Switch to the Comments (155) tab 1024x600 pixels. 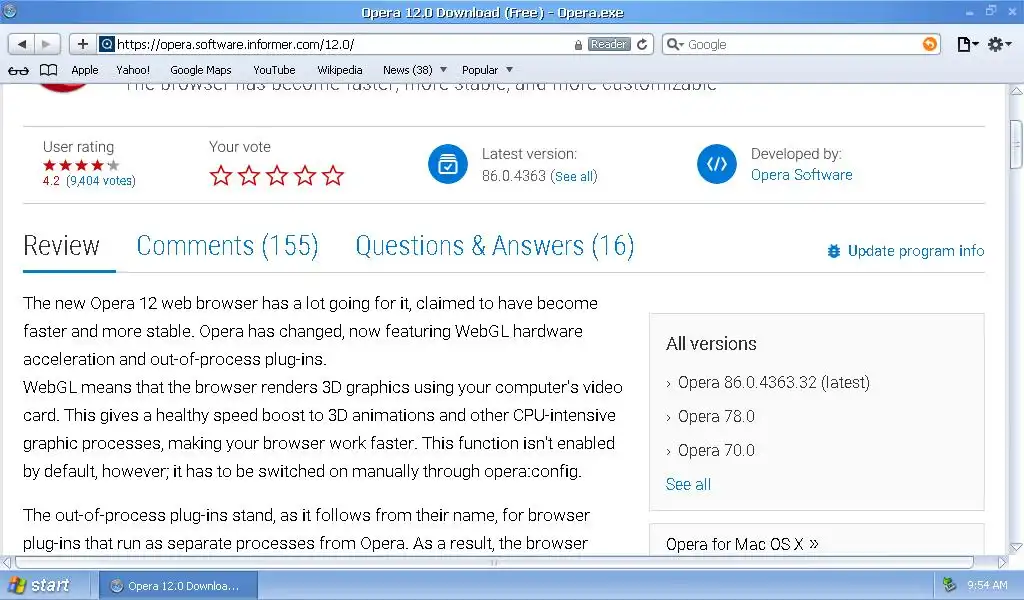(227, 246)
